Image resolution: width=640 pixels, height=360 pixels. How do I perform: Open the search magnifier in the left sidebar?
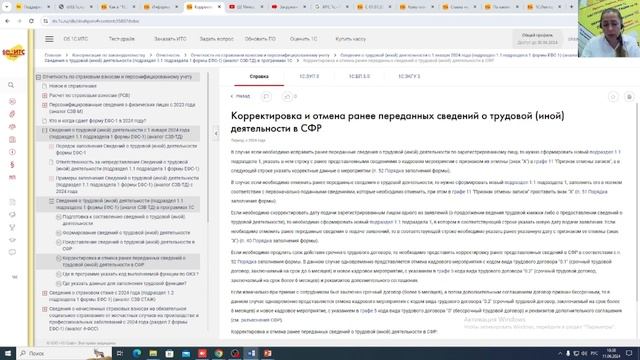point(11,85)
